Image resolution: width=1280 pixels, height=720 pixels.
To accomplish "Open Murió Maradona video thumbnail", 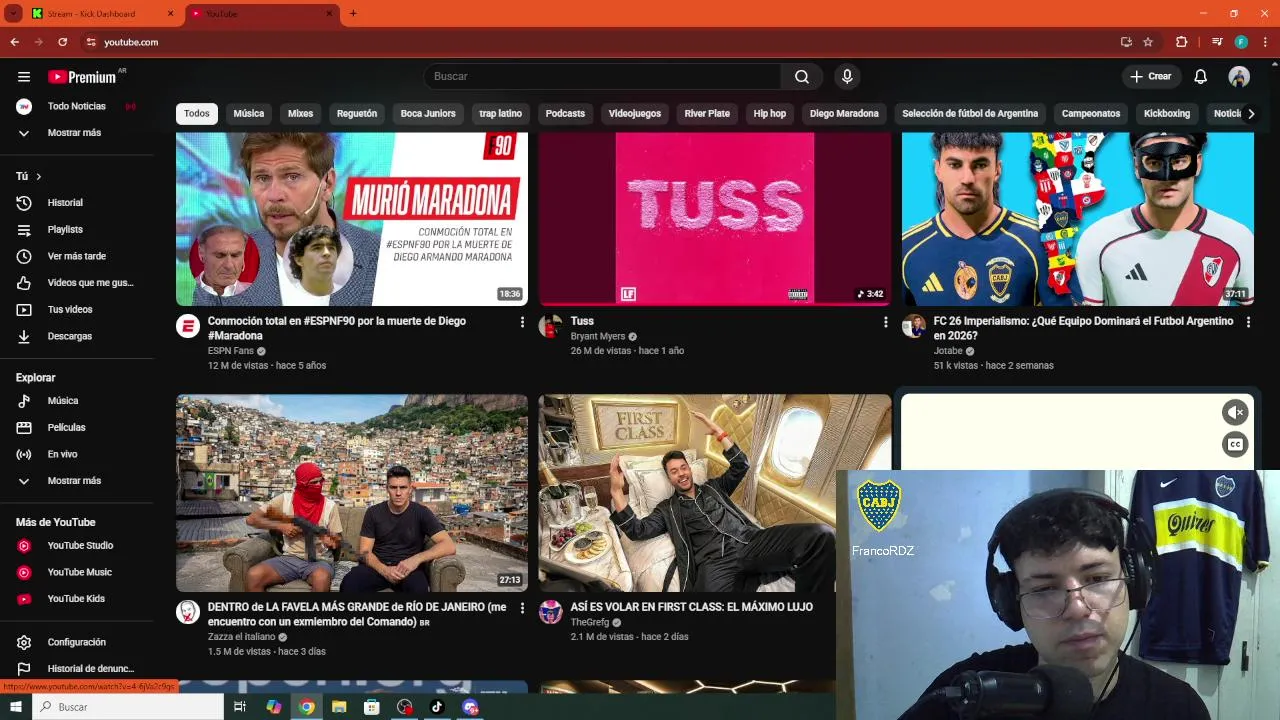I will click(352, 219).
